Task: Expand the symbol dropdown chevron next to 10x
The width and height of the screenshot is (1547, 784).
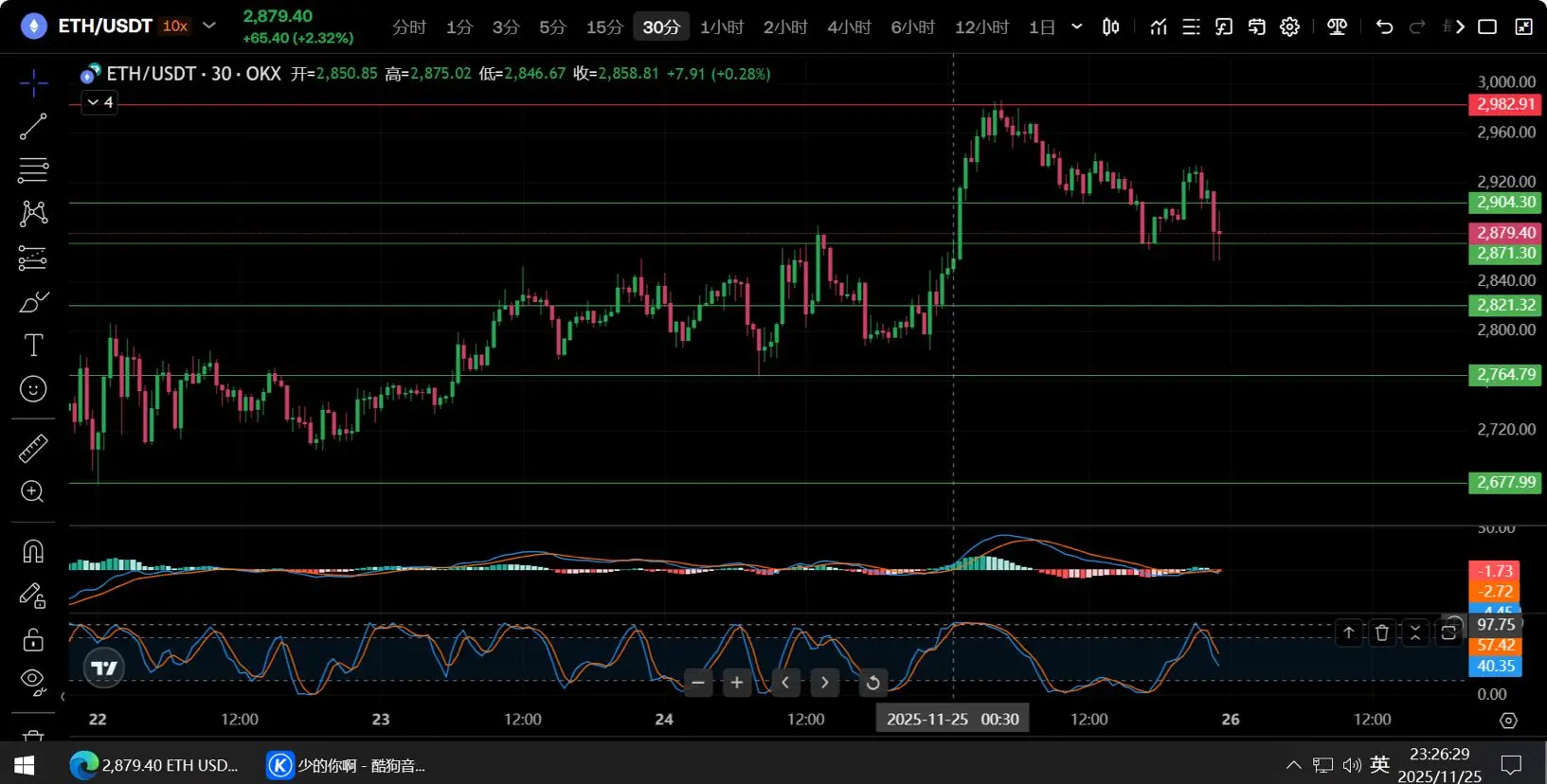Action: 209,26
